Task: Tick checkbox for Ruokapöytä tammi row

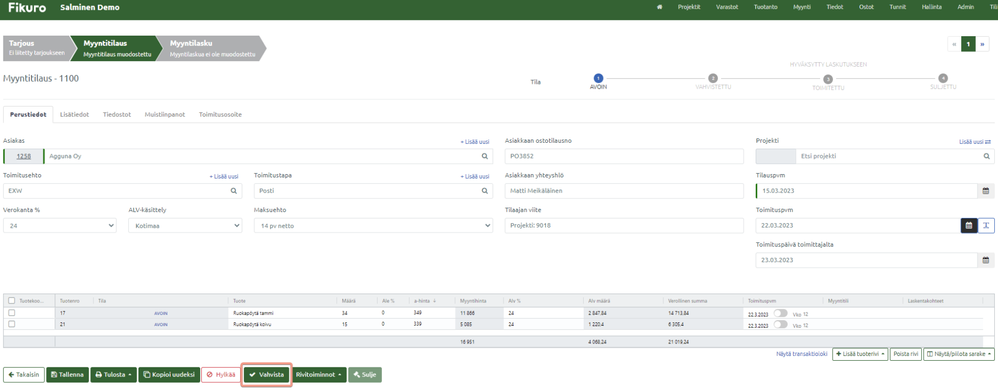Action: tap(11, 313)
